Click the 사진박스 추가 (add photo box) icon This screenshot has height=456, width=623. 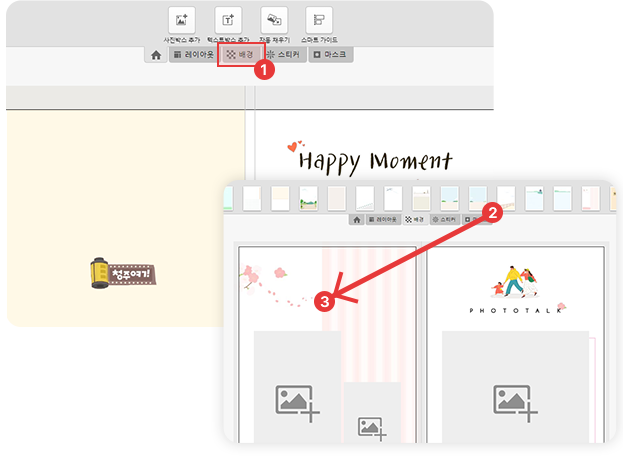pyautogui.click(x=181, y=20)
